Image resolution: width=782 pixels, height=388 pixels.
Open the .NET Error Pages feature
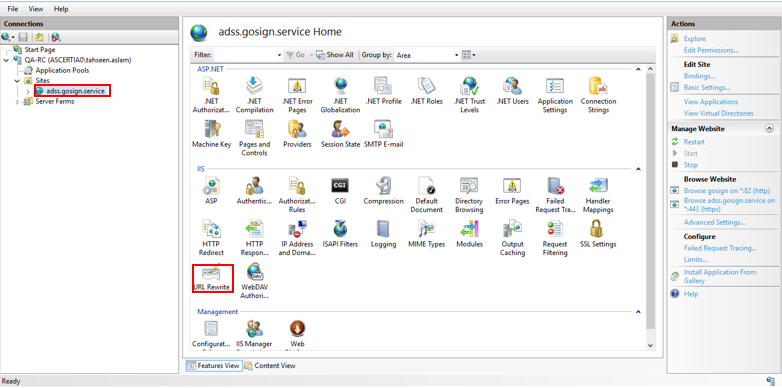coord(297,95)
